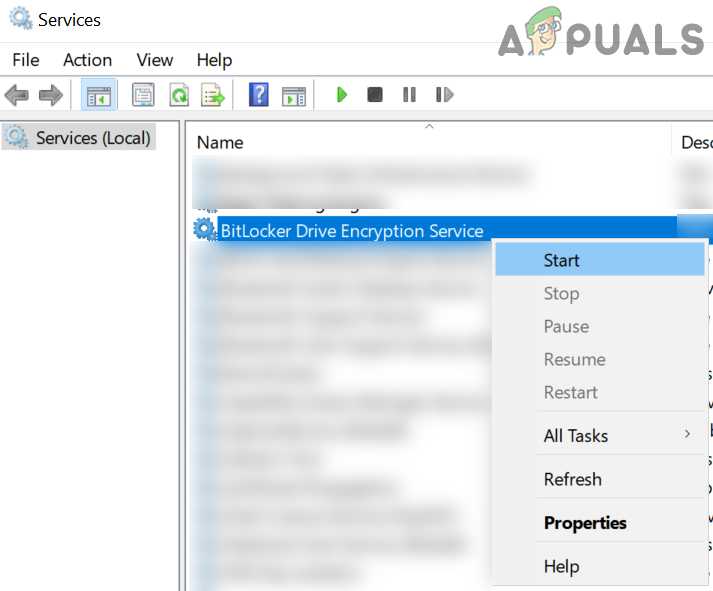Image resolution: width=713 pixels, height=591 pixels.
Task: Open the Action menu
Action: [87, 60]
